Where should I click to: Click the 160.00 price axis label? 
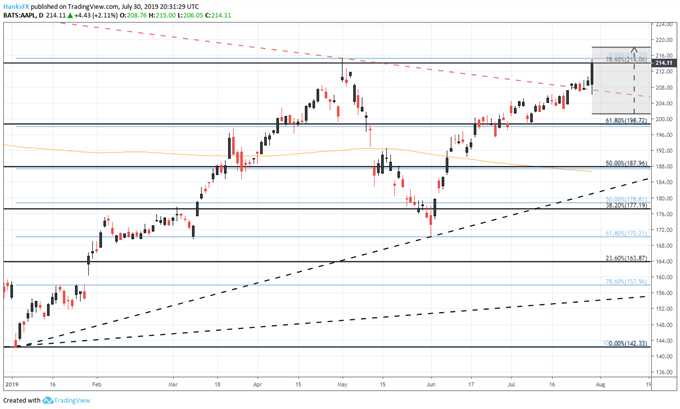666,278
